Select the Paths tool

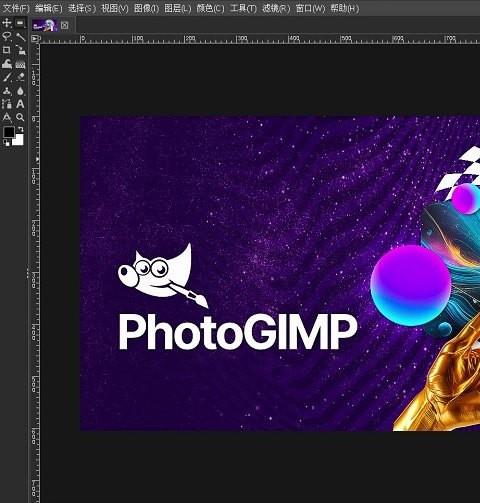point(7,104)
